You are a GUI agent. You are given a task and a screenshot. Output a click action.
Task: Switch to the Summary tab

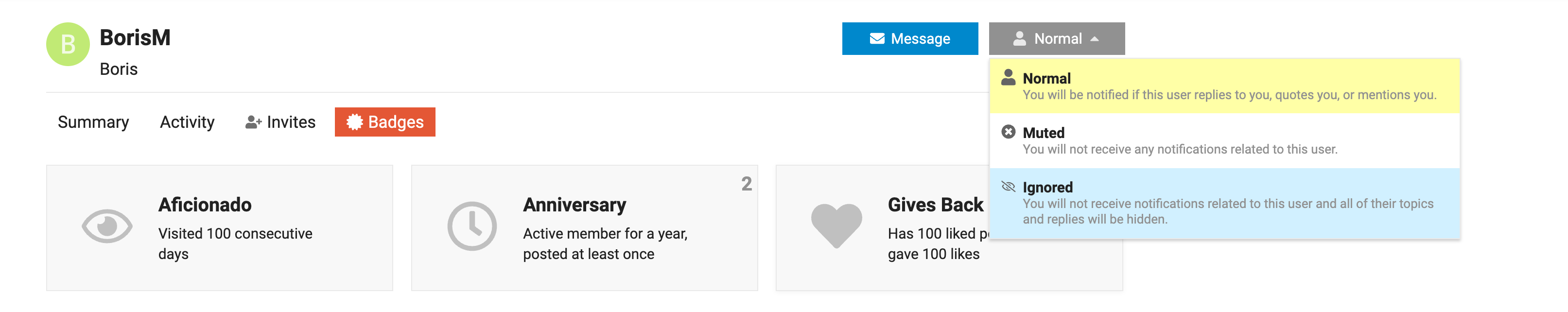tap(93, 122)
